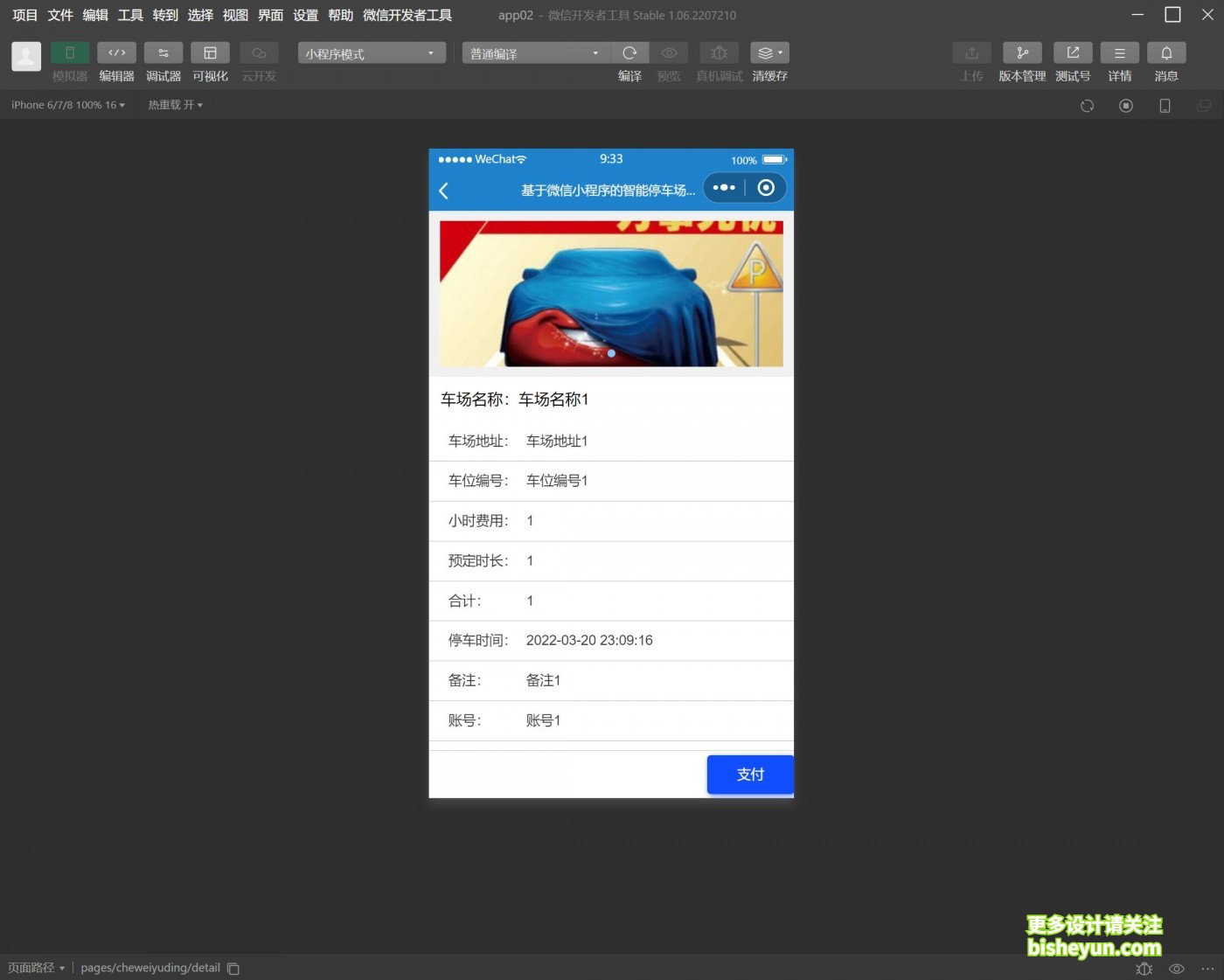Click the 备注1 value
1224x980 pixels.
(543, 681)
